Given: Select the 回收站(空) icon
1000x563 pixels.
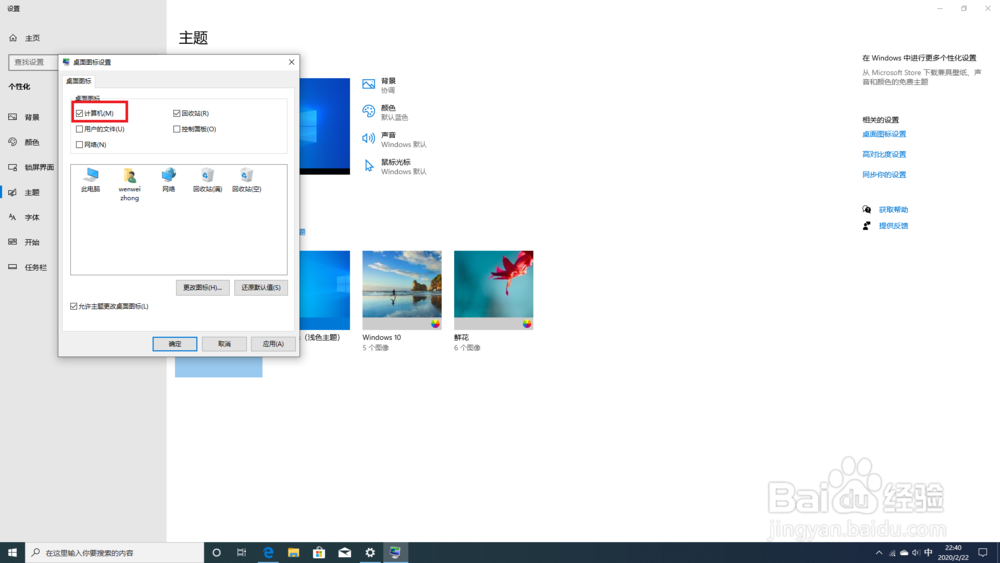Looking at the screenshot, I should coord(246,180).
